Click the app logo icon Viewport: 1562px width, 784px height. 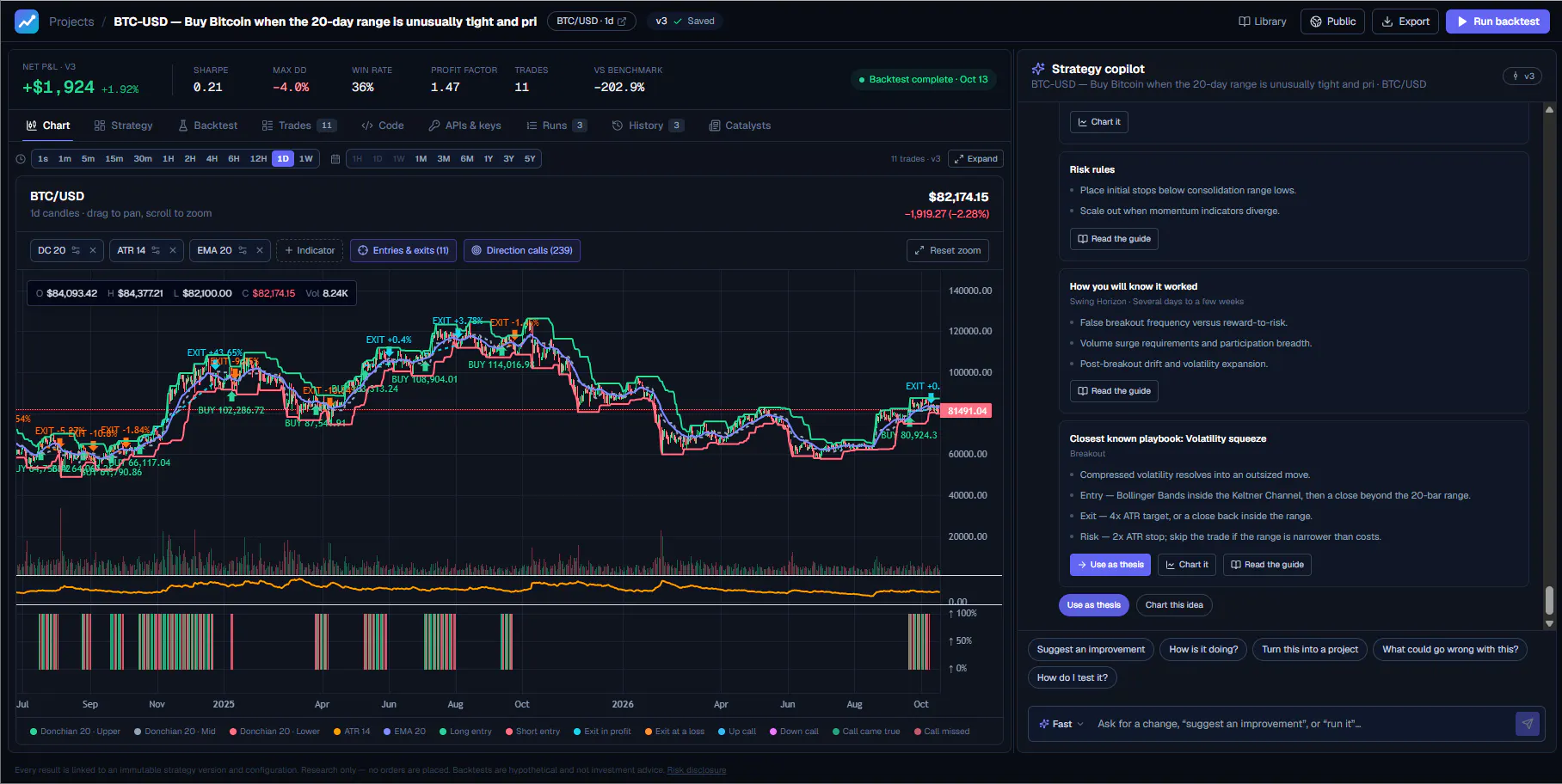(x=27, y=21)
